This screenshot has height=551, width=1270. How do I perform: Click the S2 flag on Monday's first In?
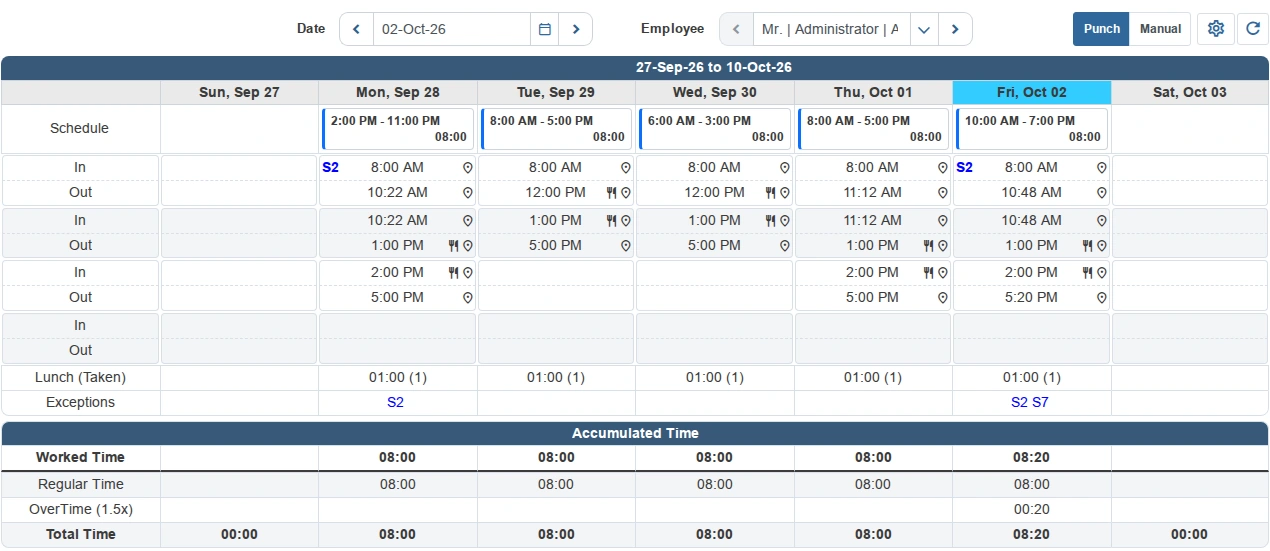[x=330, y=167]
